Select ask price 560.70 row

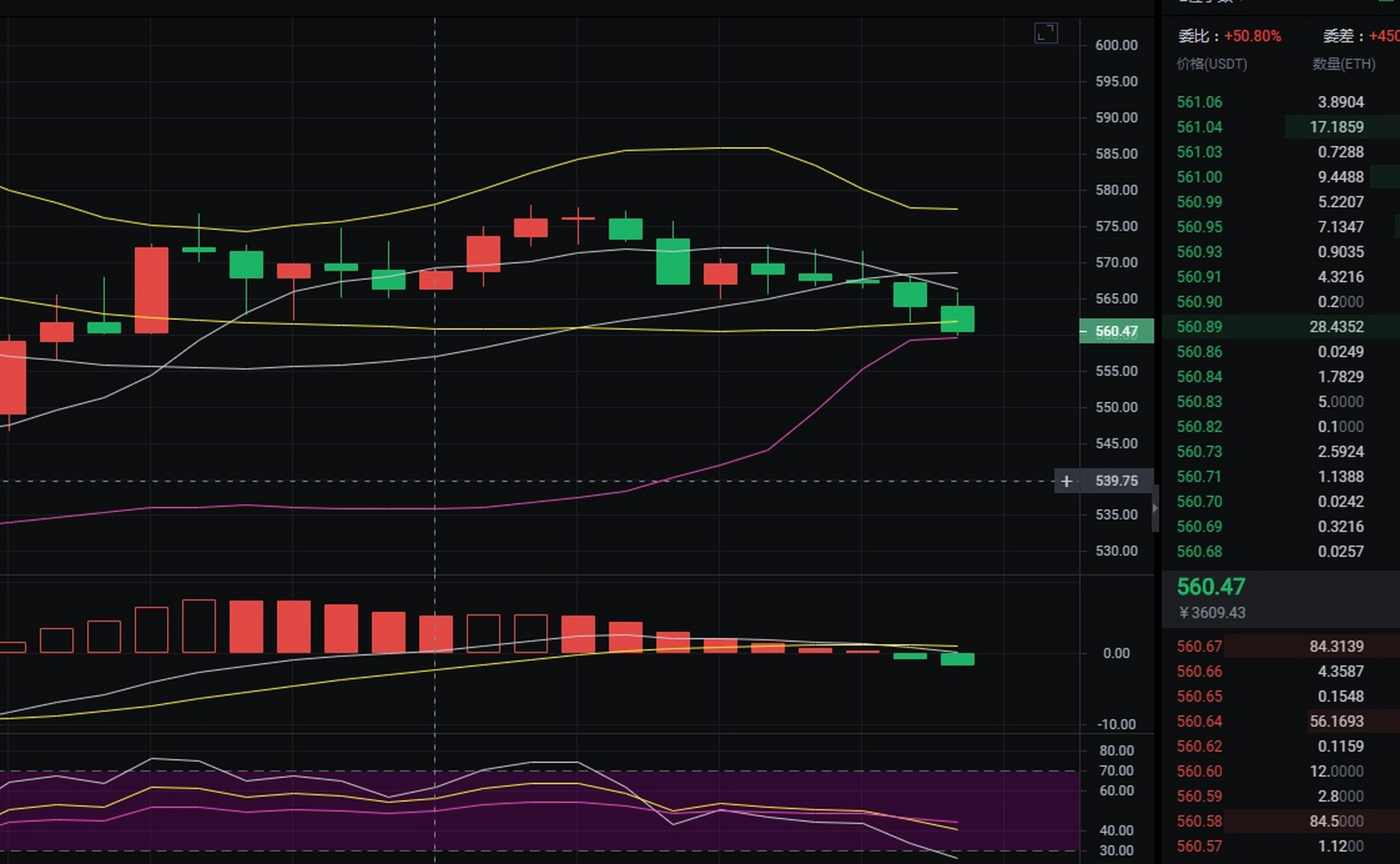(x=1281, y=502)
